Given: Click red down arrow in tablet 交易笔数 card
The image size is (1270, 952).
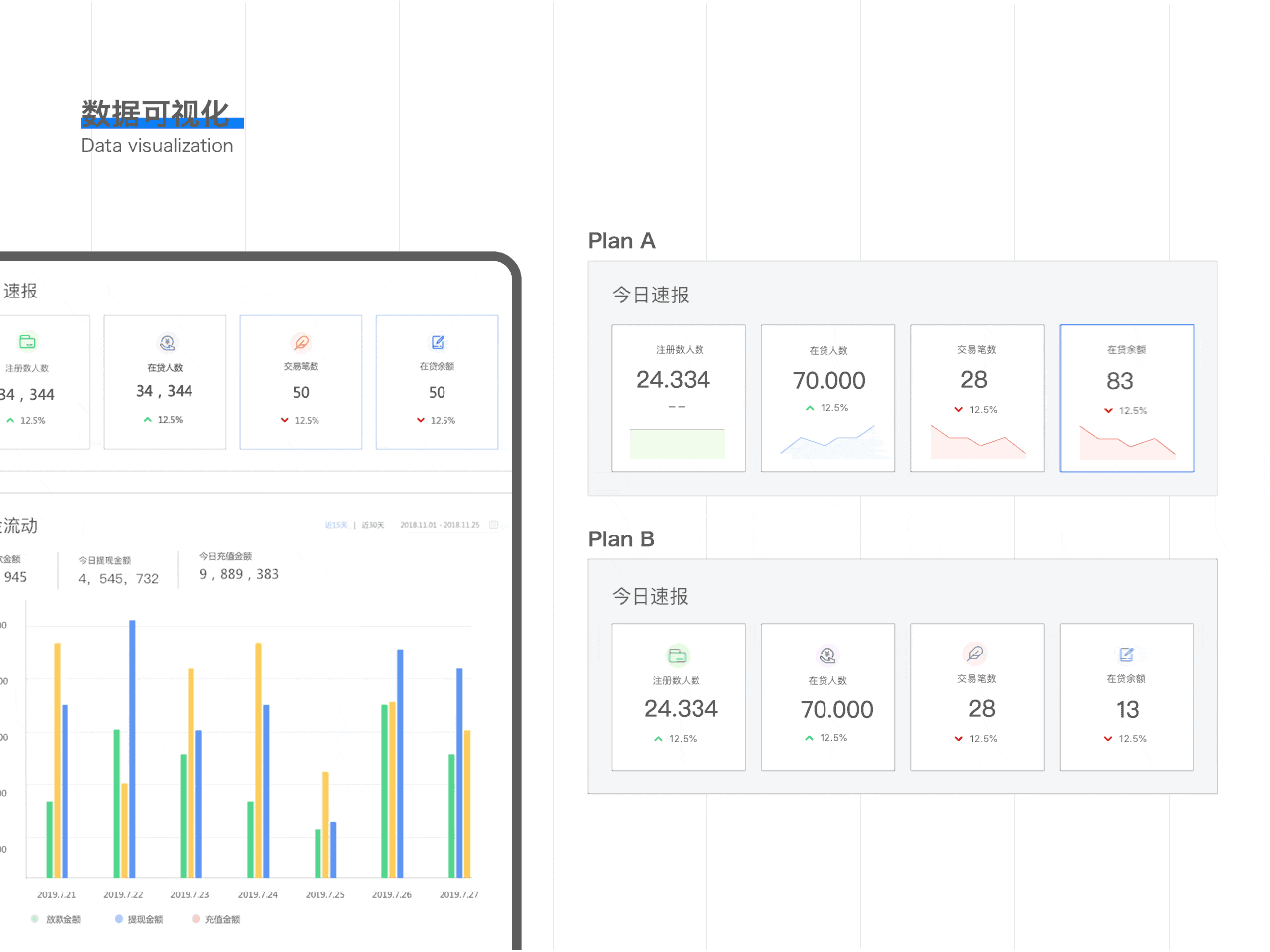Looking at the screenshot, I should click(x=284, y=420).
